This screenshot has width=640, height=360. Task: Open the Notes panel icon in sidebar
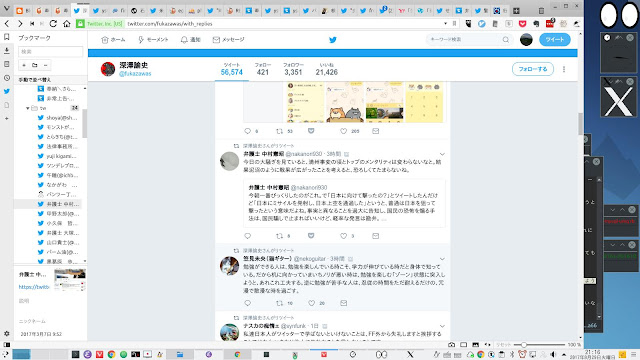click(x=7, y=64)
